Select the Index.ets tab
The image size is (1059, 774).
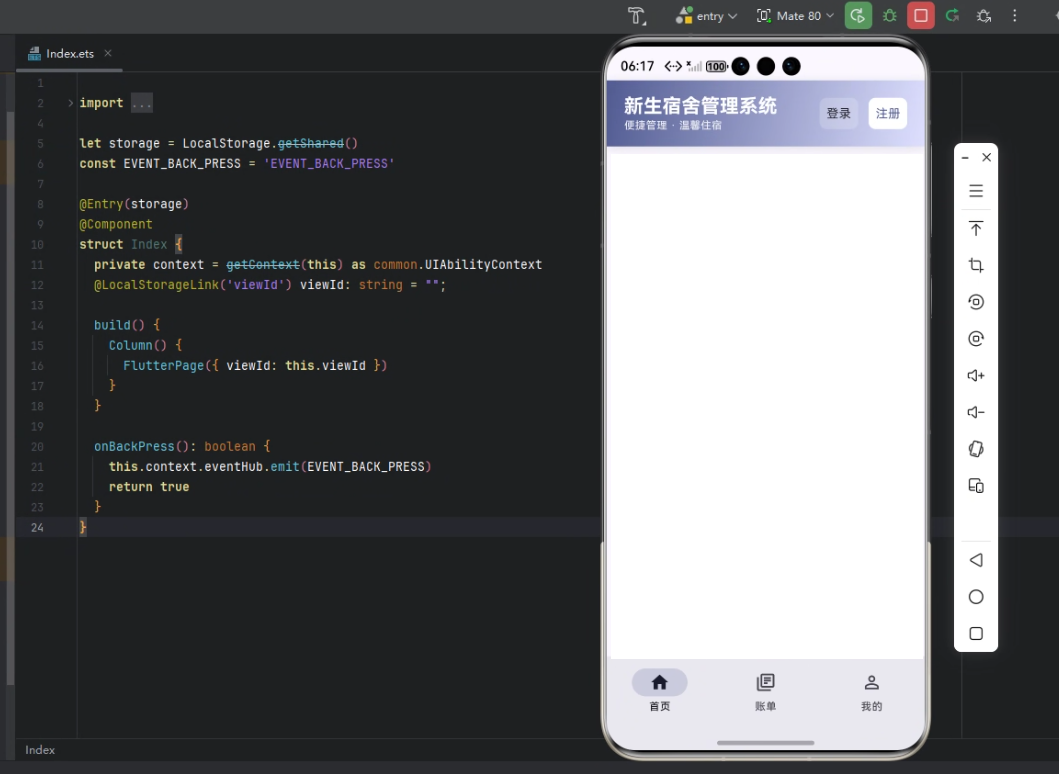point(70,53)
